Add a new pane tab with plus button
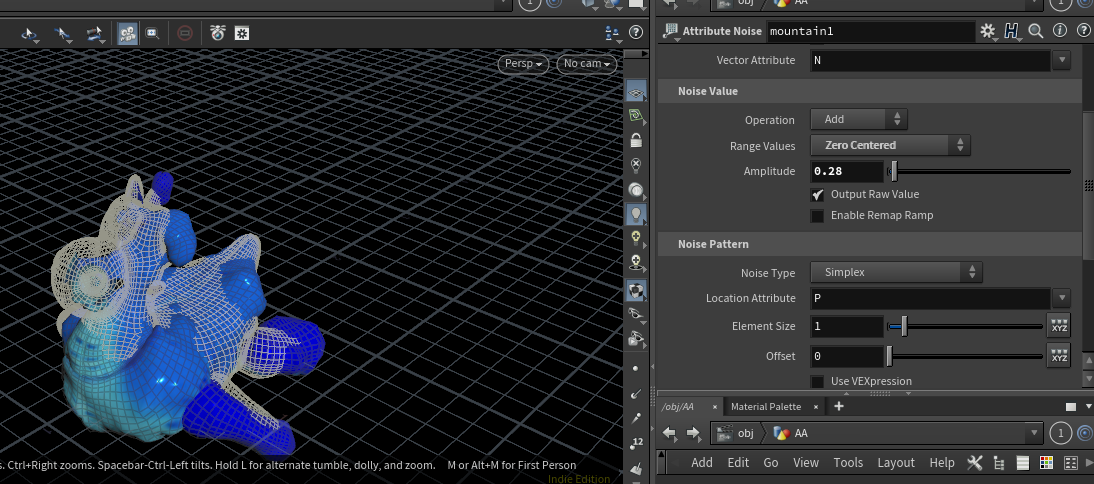Viewport: 1094px width, 484px height. [x=839, y=406]
